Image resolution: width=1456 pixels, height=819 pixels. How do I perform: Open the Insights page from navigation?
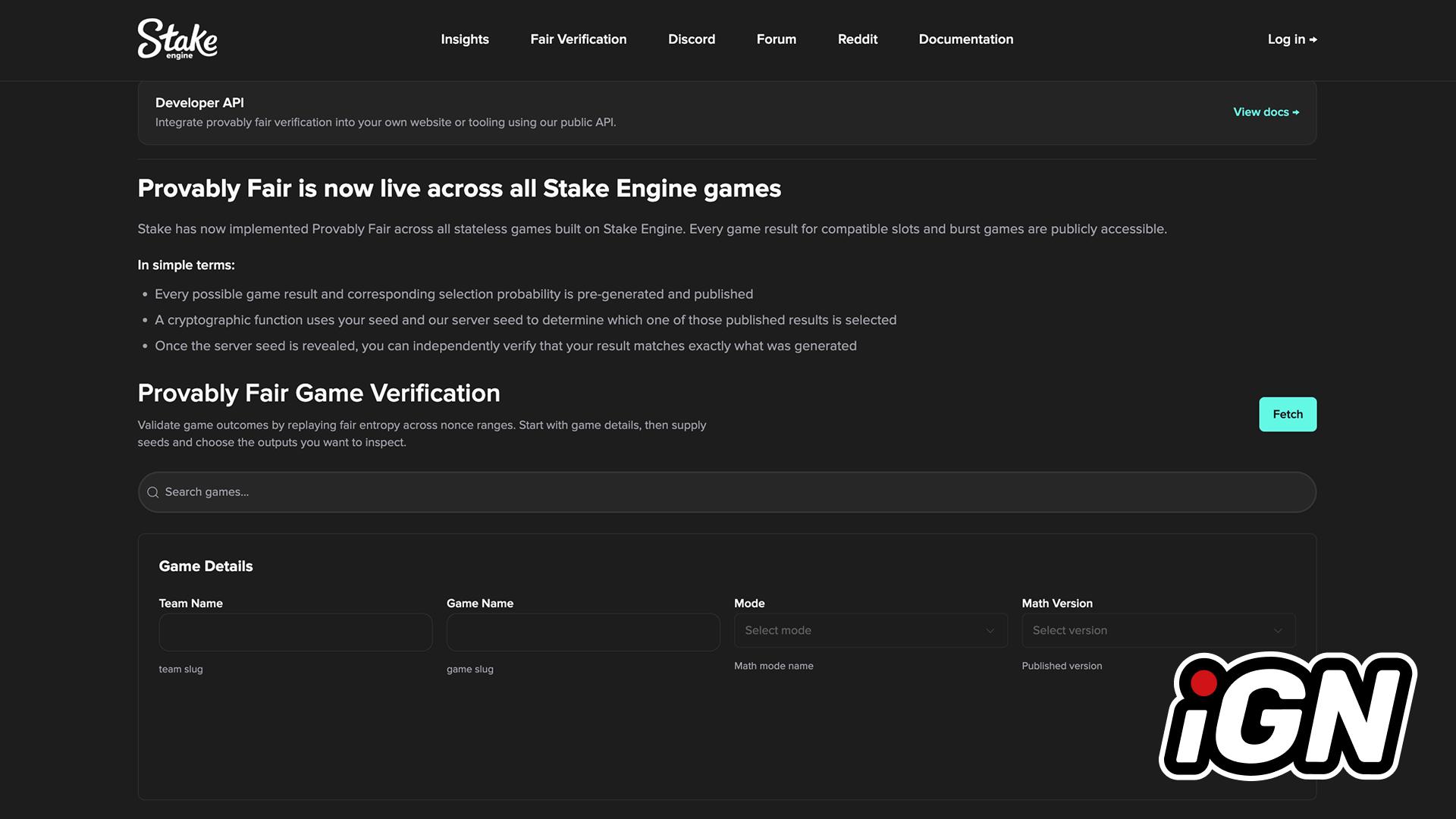[464, 39]
